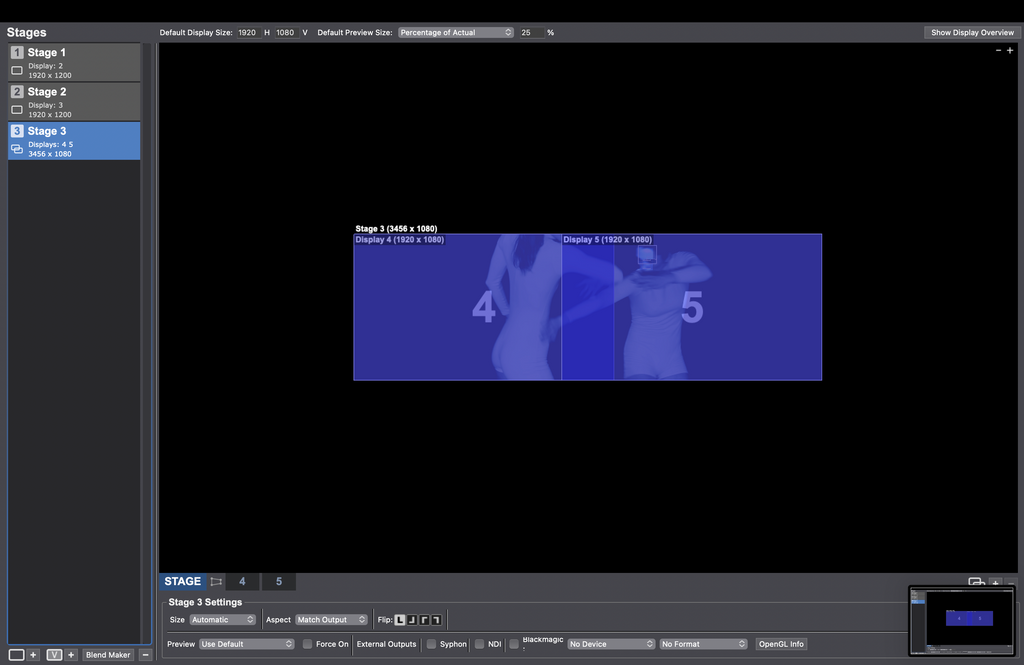Select Stage 1 in the stages list
This screenshot has height=665, width=1024.
click(x=74, y=61)
